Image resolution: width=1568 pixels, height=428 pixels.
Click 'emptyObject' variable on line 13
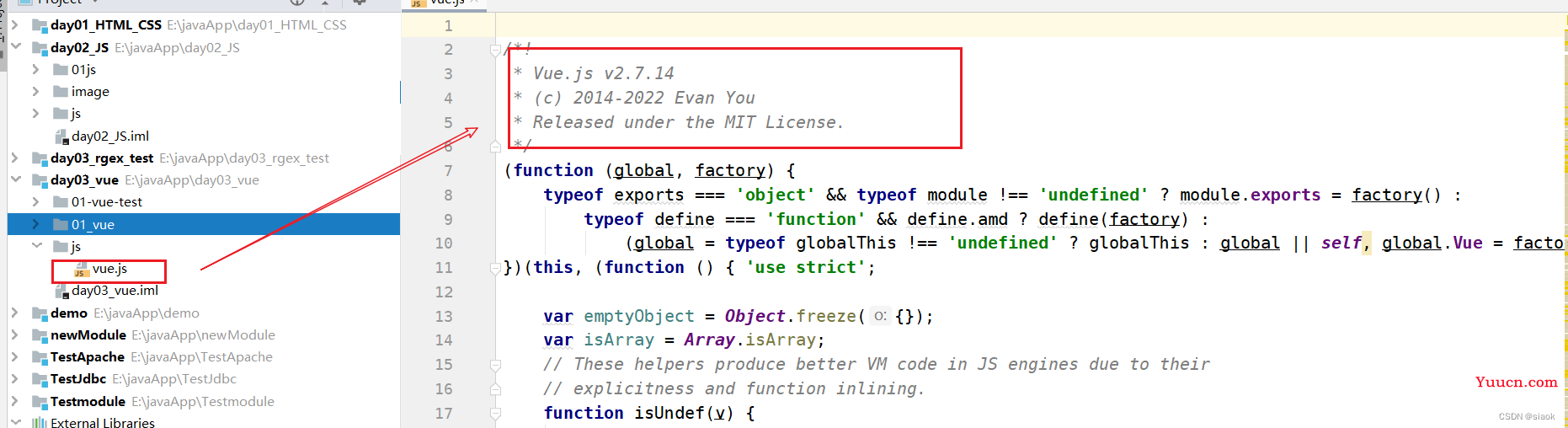[x=639, y=317]
